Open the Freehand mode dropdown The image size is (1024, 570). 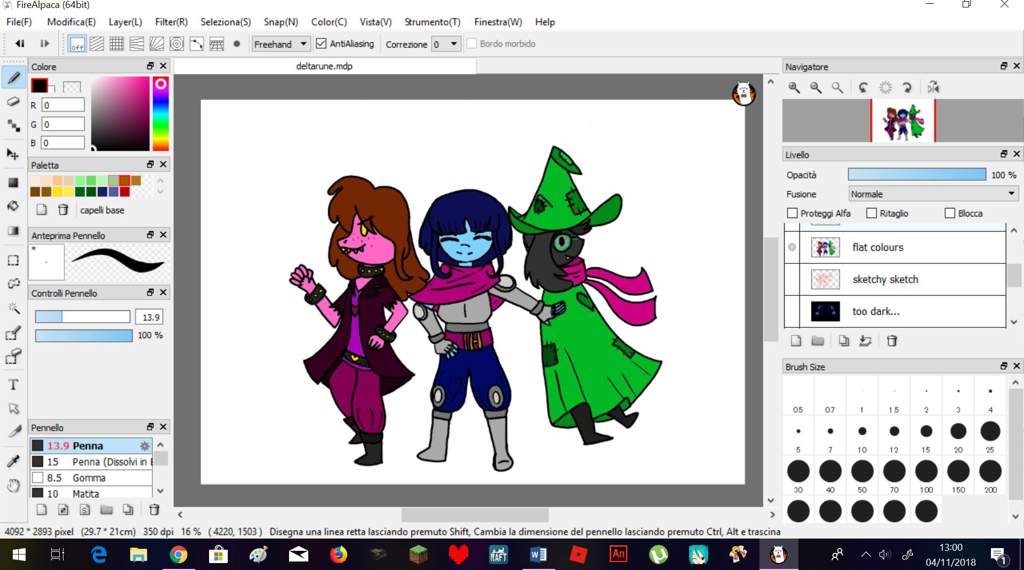pos(280,44)
